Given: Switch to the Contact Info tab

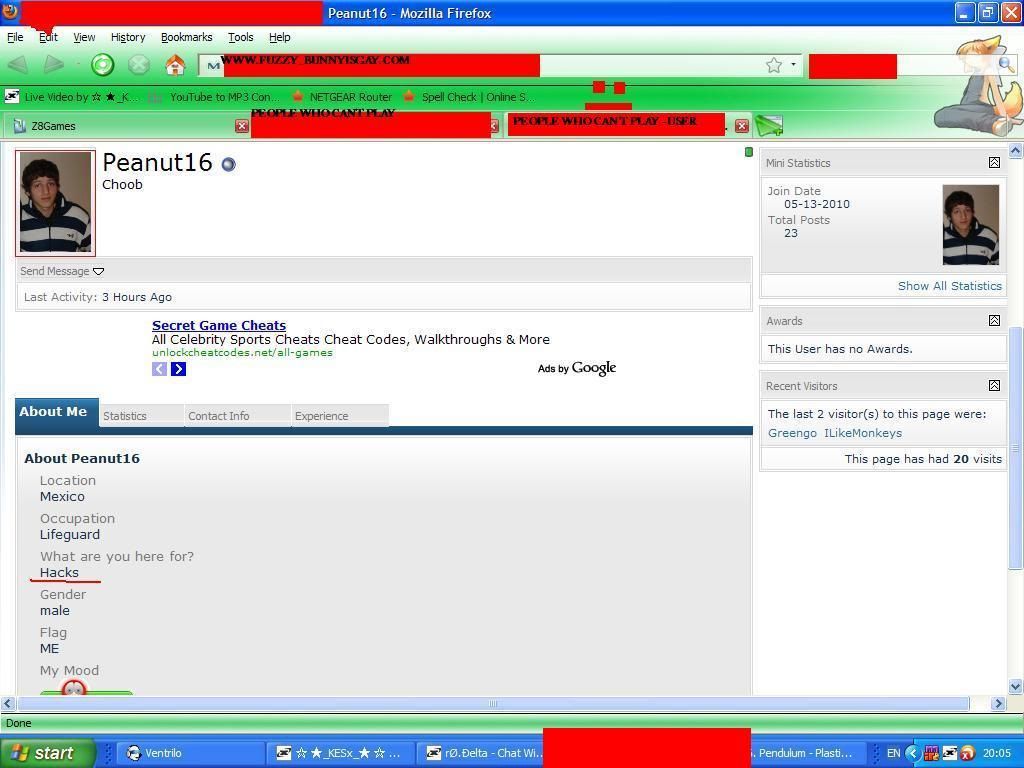Looking at the screenshot, I should 219,416.
